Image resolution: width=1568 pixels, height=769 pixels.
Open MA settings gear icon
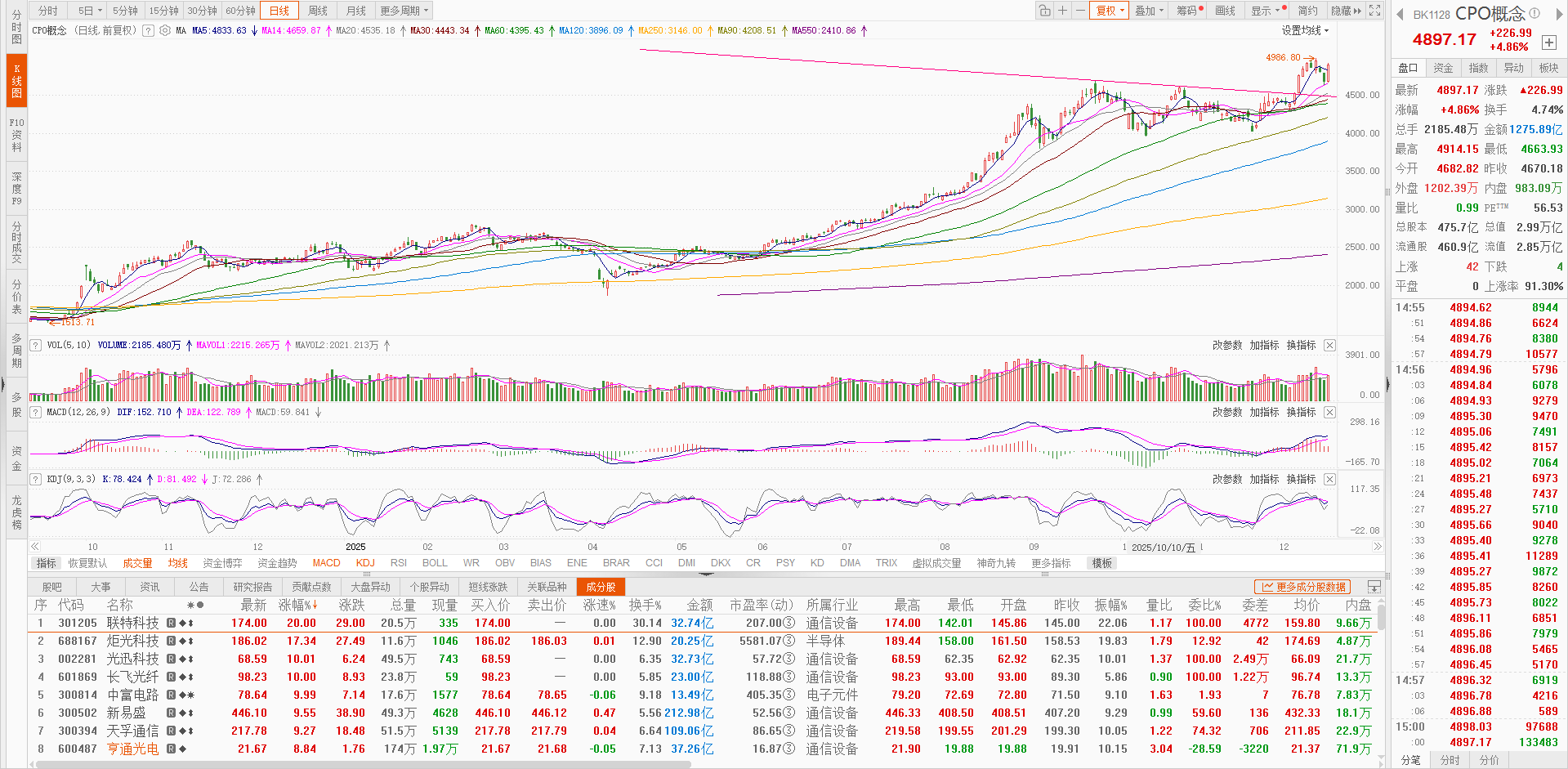coord(165,31)
